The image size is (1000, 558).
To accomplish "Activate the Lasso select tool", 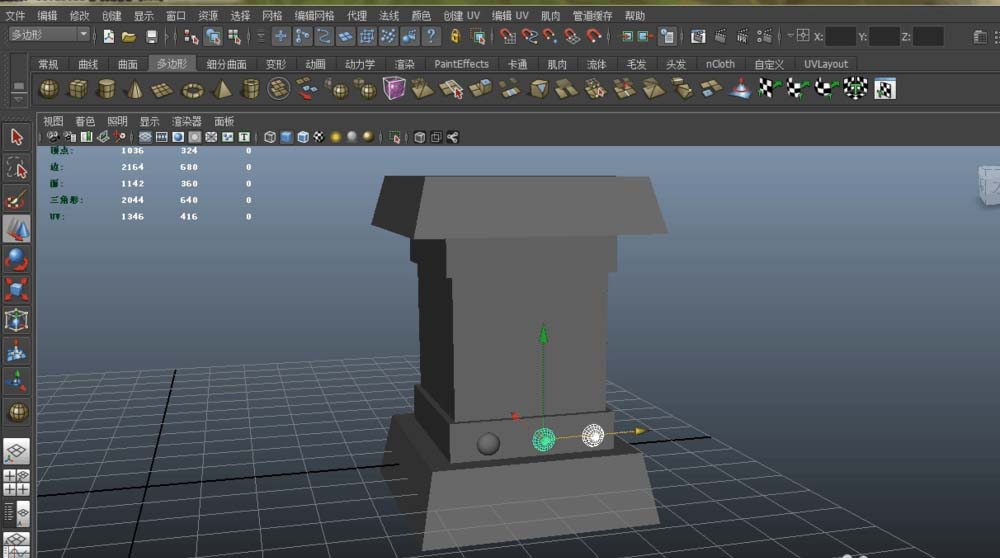I will [x=17, y=168].
